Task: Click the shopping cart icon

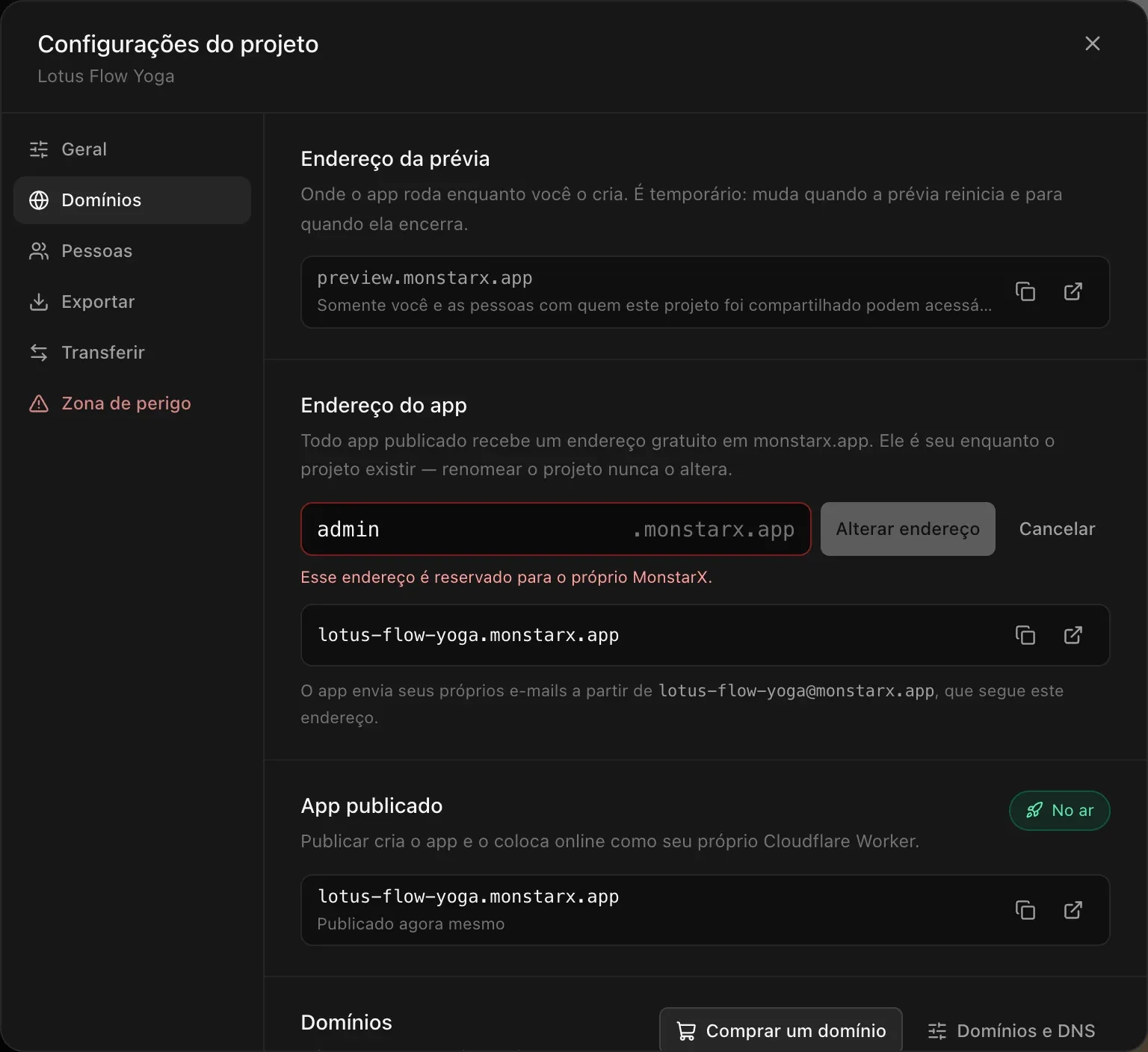Action: pos(686,1031)
